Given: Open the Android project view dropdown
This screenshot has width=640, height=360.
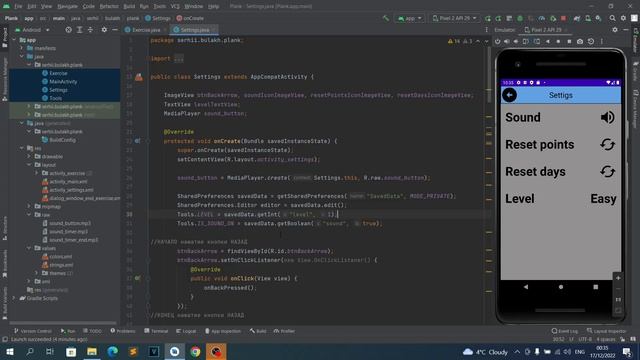Looking at the screenshot, I should coord(32,30).
